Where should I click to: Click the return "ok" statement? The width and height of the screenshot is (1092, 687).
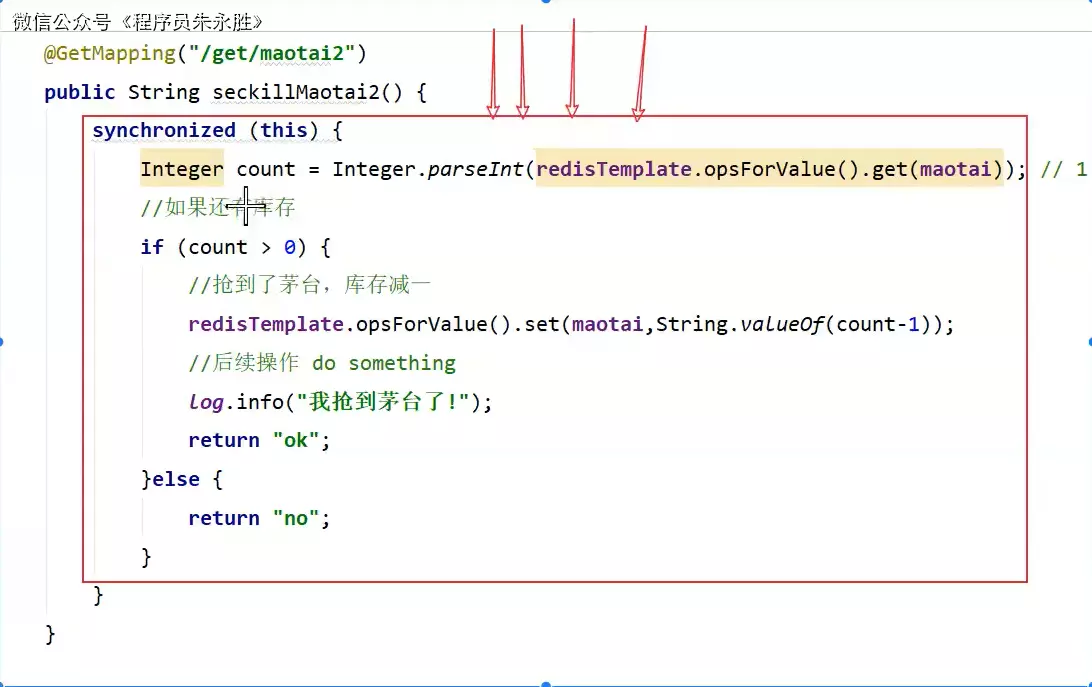(x=258, y=440)
